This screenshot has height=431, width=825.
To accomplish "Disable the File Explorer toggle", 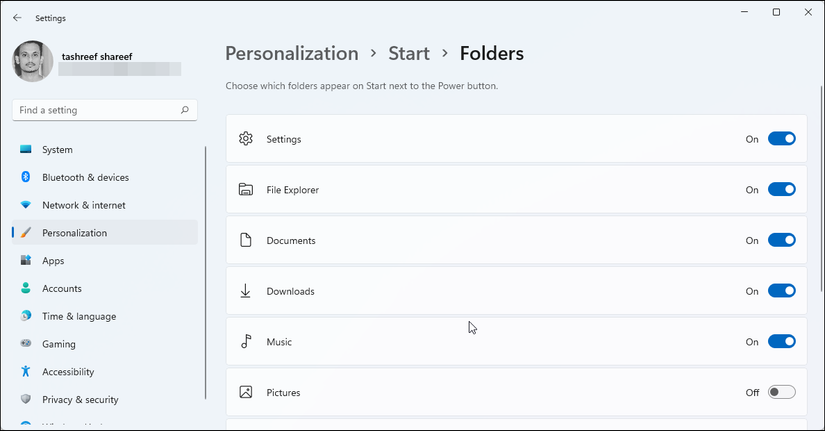I will coord(781,190).
